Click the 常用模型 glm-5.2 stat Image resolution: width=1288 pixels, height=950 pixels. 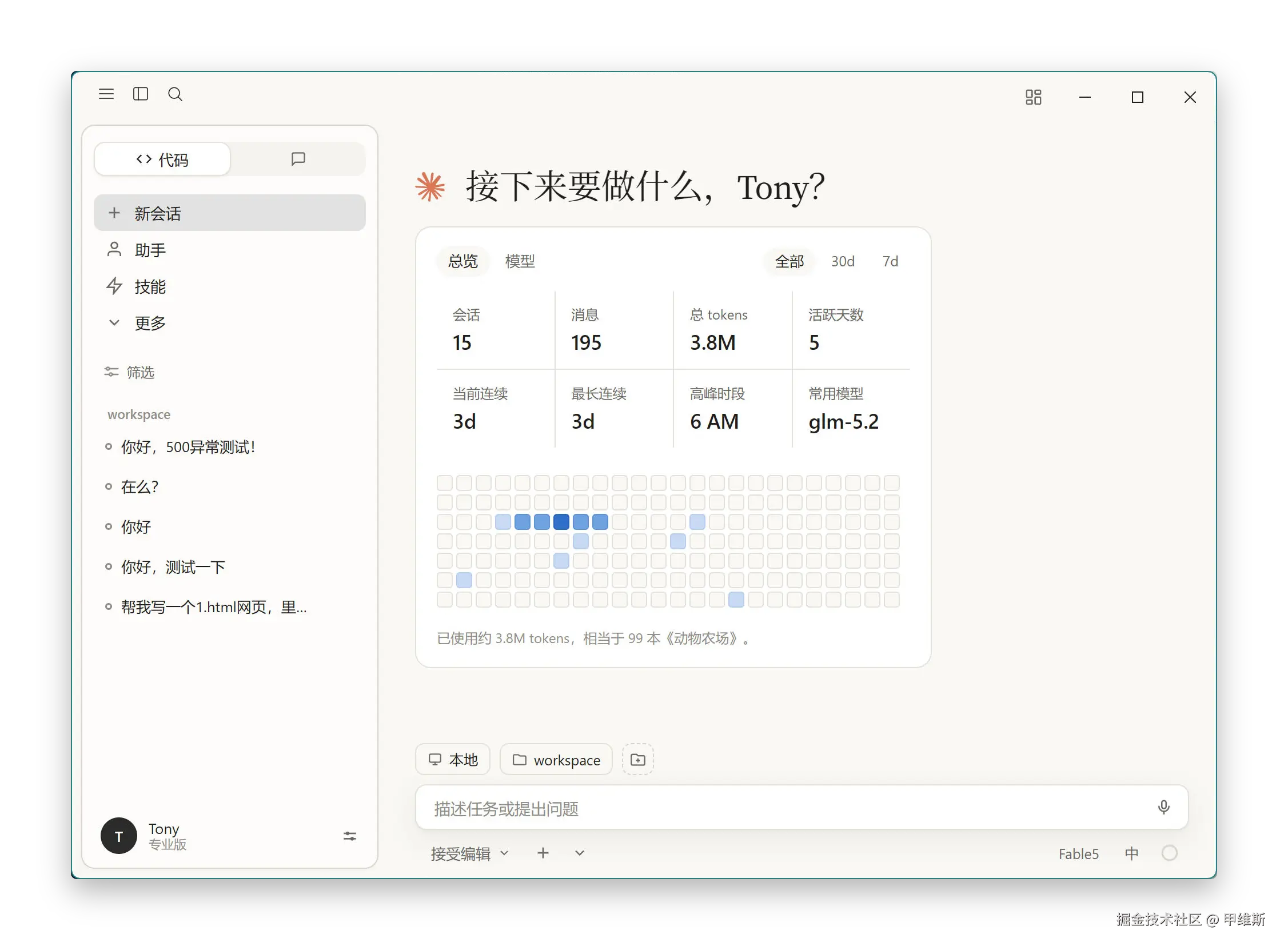point(852,409)
